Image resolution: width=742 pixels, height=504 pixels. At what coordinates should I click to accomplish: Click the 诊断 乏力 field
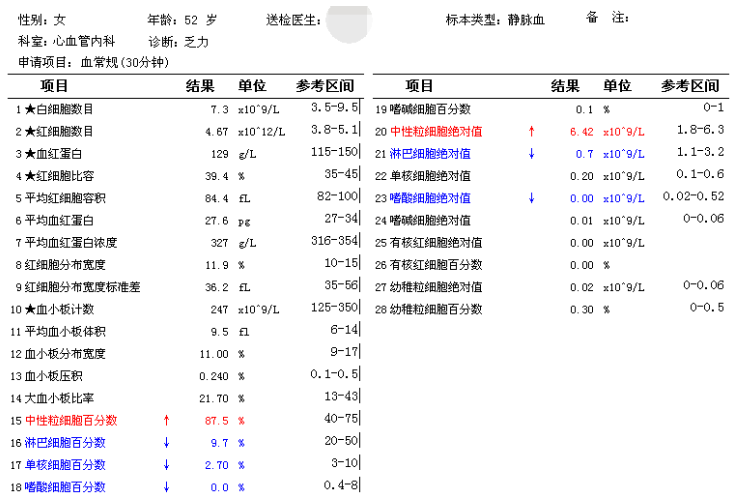point(178,42)
